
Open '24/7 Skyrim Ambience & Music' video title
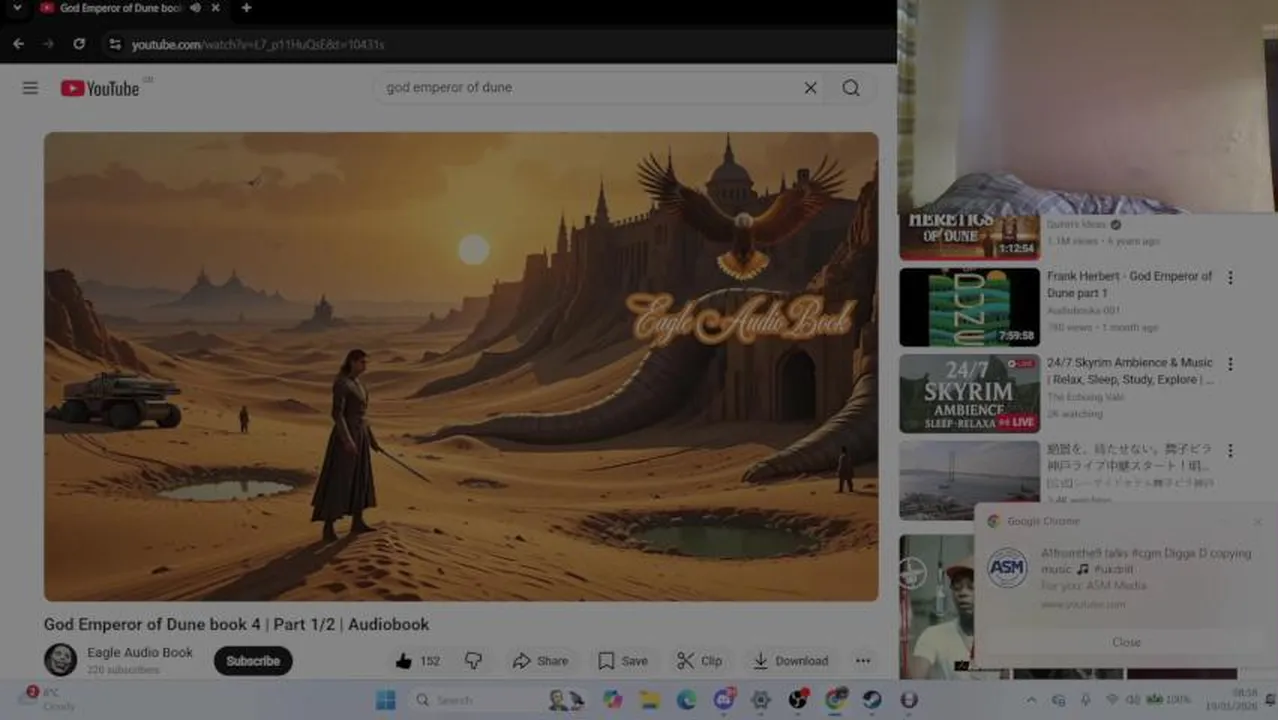(1129, 371)
